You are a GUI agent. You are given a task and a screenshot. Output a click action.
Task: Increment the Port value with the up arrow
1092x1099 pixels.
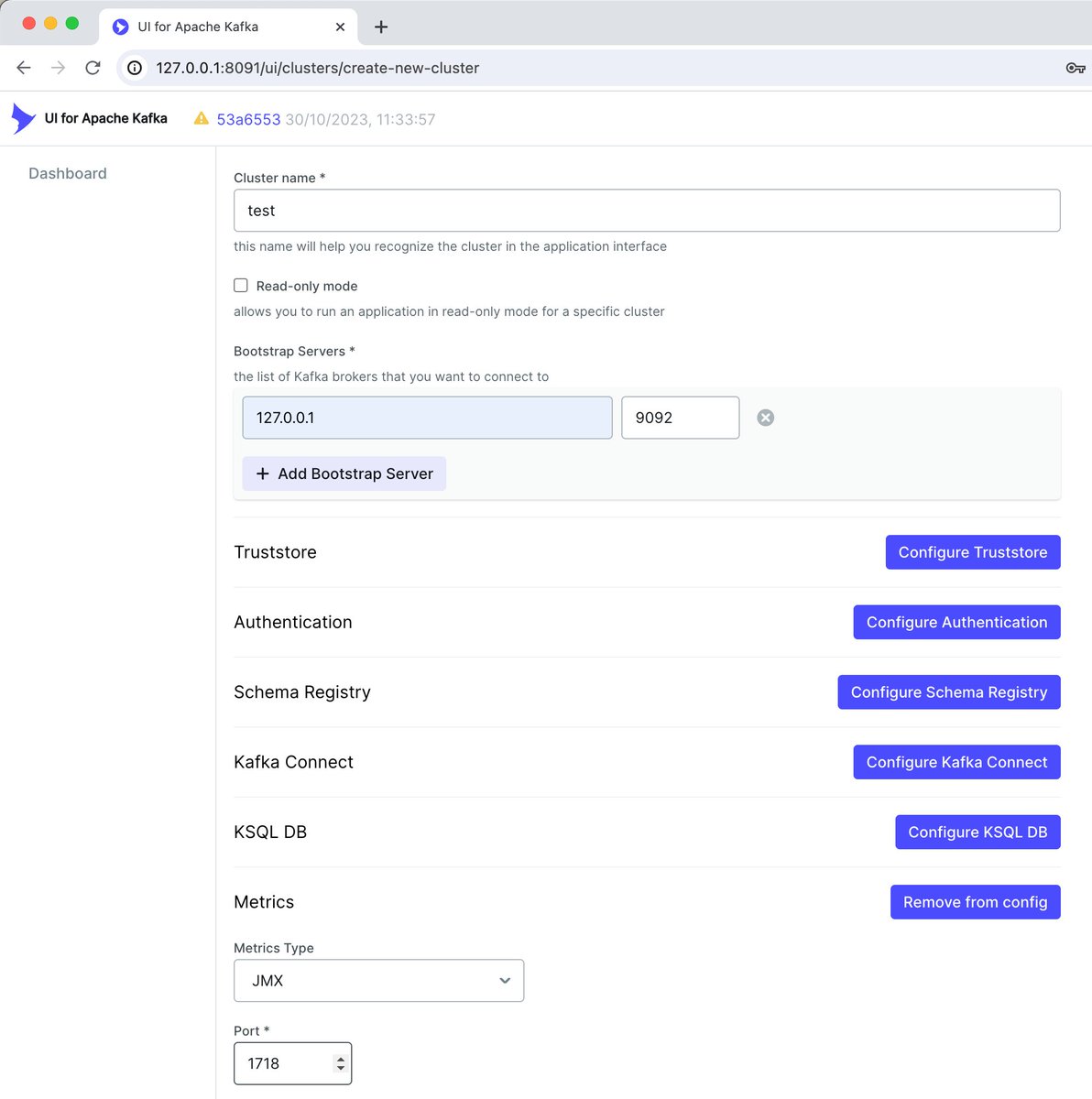pyautogui.click(x=343, y=1056)
